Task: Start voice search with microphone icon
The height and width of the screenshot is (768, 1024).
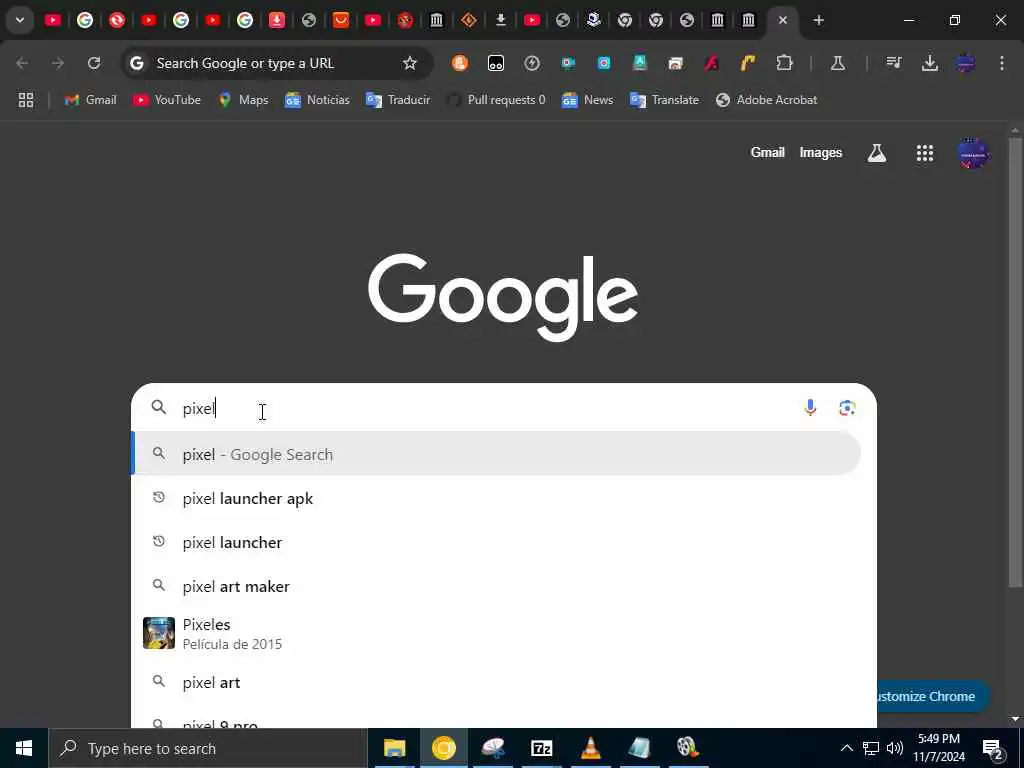Action: pyautogui.click(x=810, y=408)
